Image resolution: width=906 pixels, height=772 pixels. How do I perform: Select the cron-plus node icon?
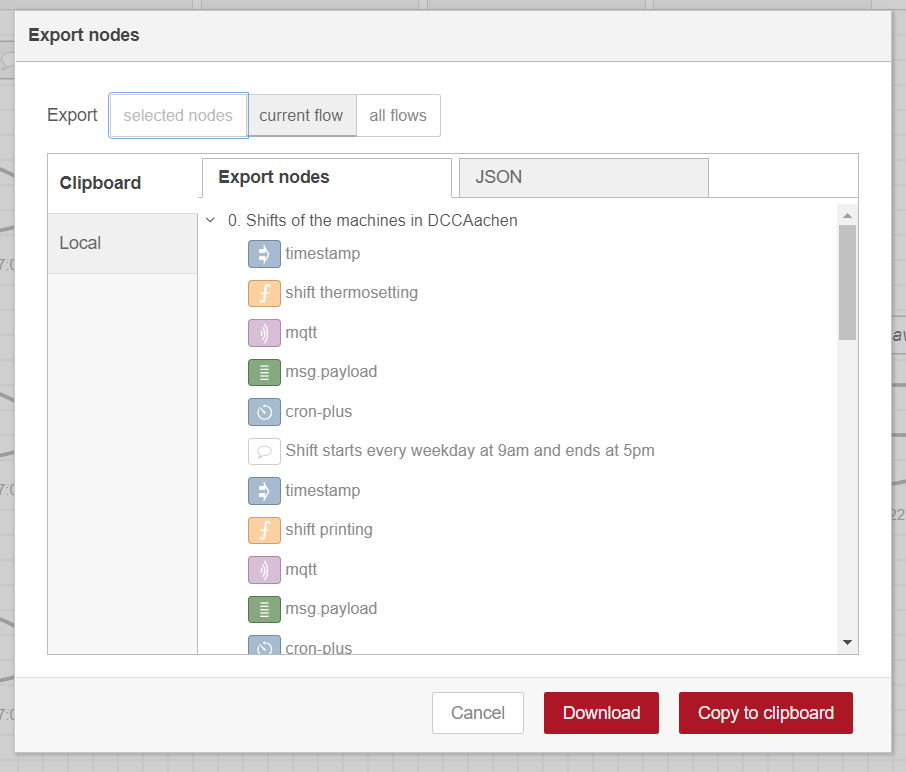pos(264,411)
